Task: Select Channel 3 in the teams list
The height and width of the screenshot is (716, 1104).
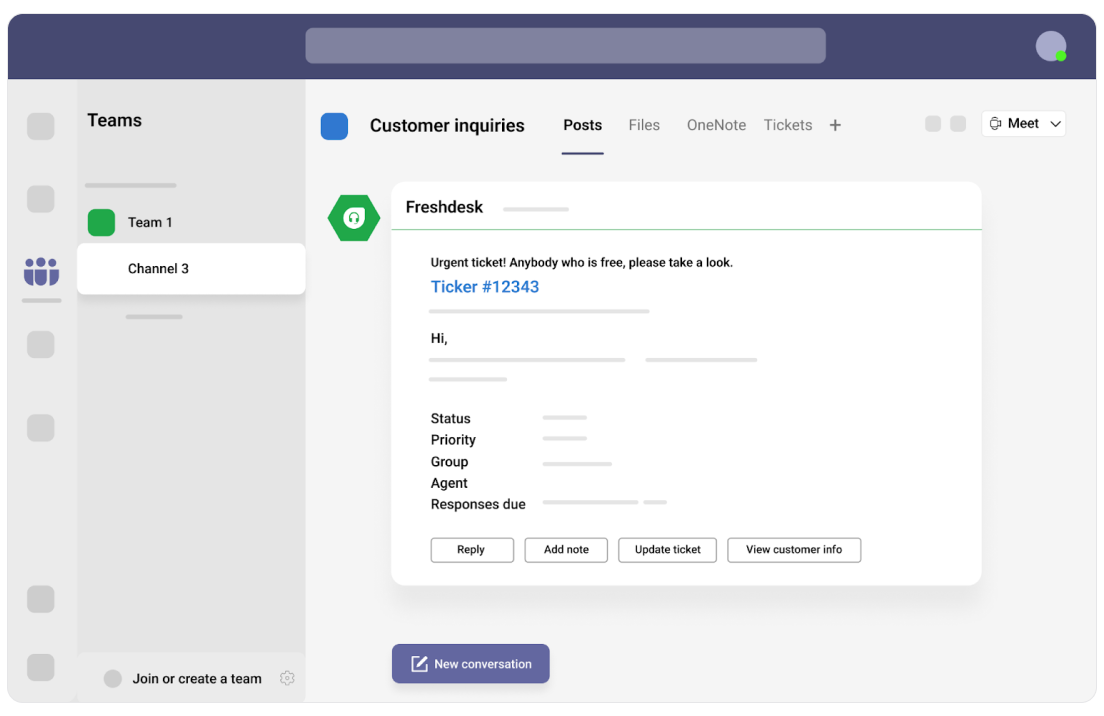Action: (158, 269)
